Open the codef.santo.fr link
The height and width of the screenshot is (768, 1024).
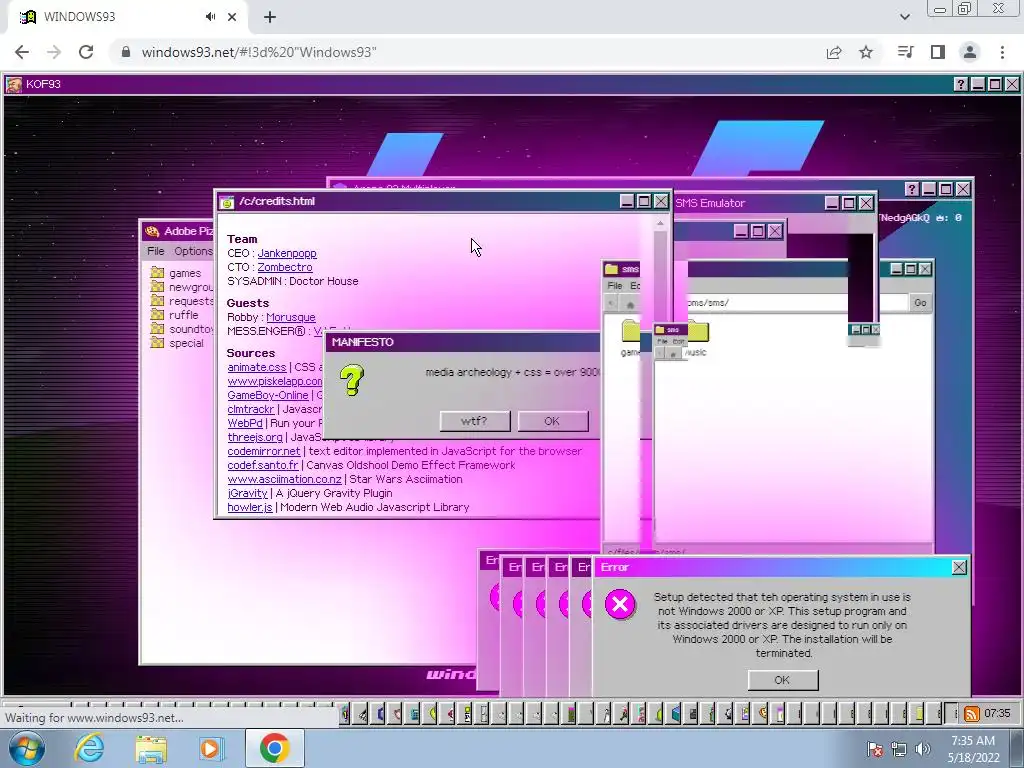pos(263,466)
